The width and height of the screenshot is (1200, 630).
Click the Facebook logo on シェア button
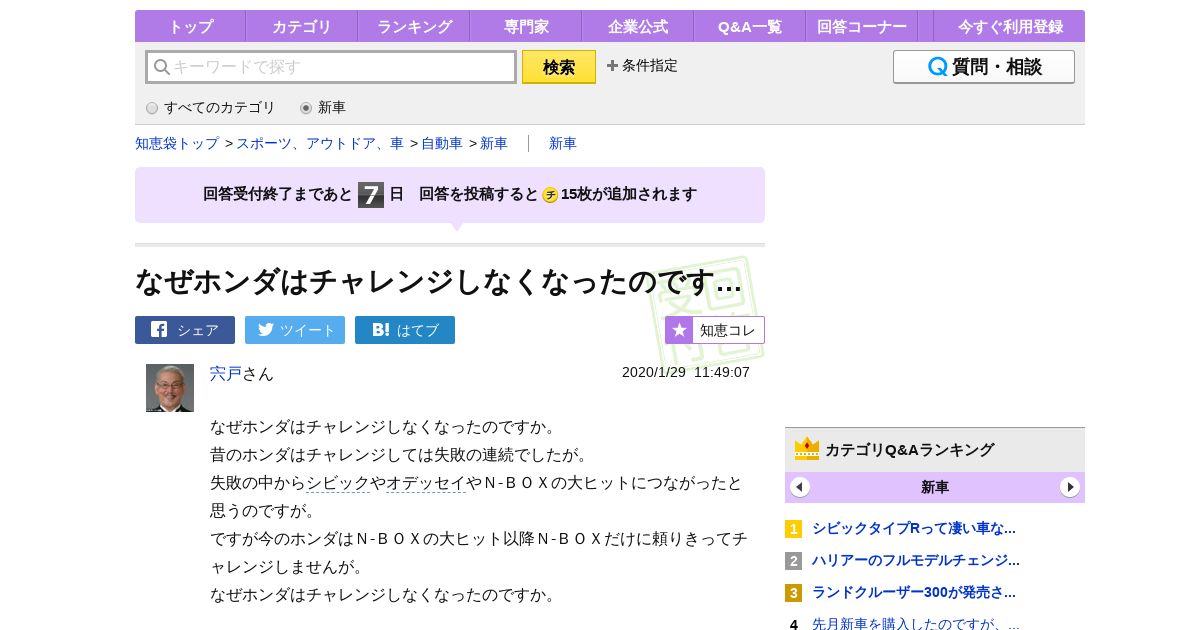(x=159, y=329)
